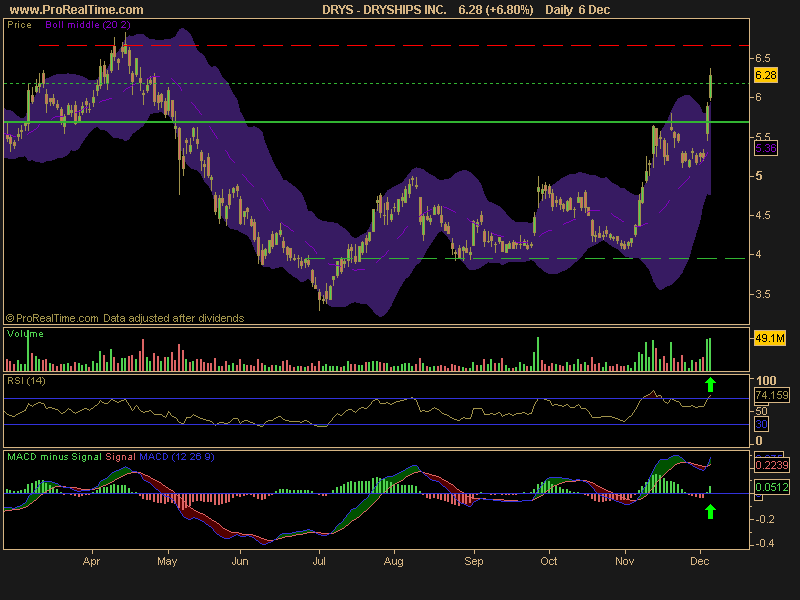Select the MACD minus Signal legend label
This screenshot has width=800, height=600.
55,457
